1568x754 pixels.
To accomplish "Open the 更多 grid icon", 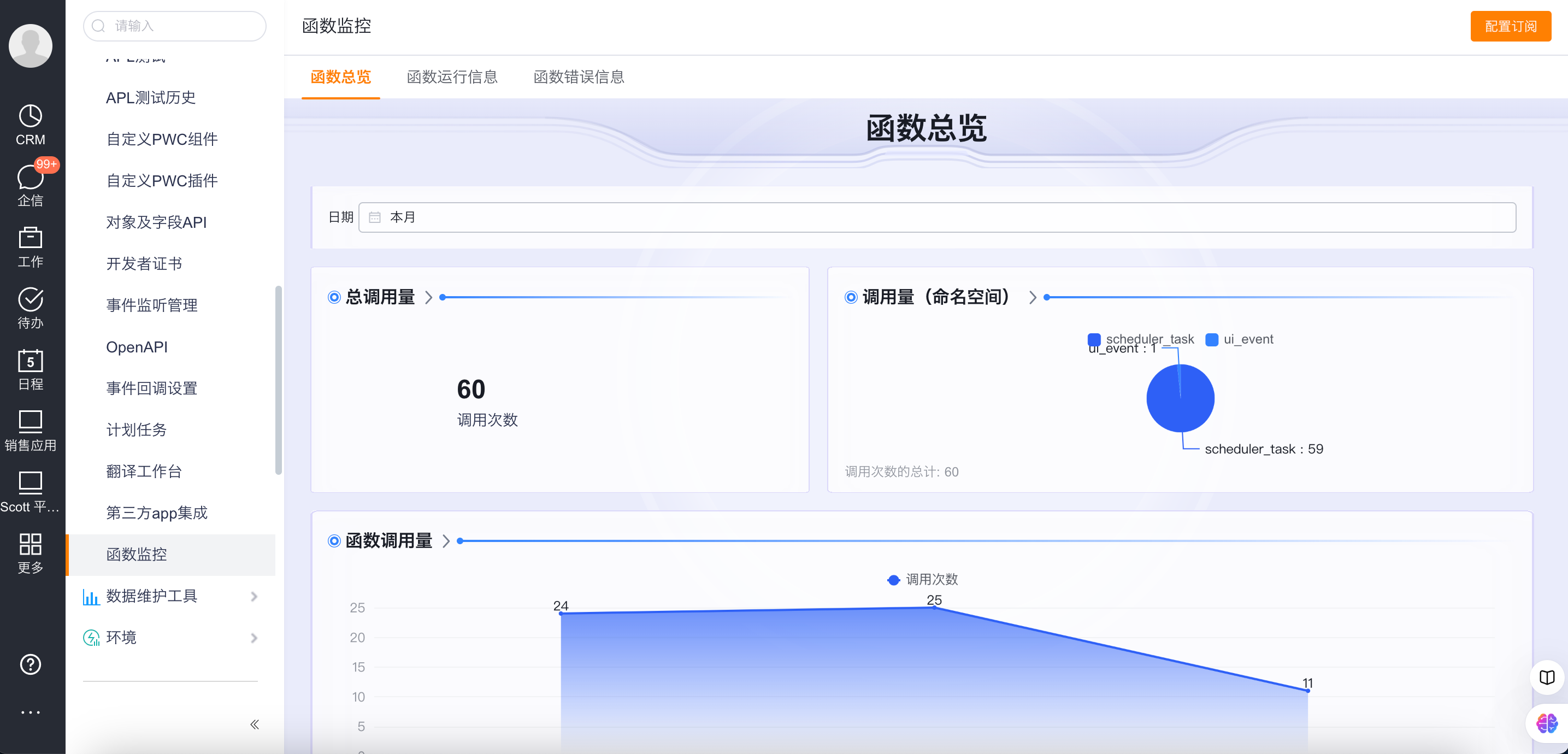I will (31, 552).
